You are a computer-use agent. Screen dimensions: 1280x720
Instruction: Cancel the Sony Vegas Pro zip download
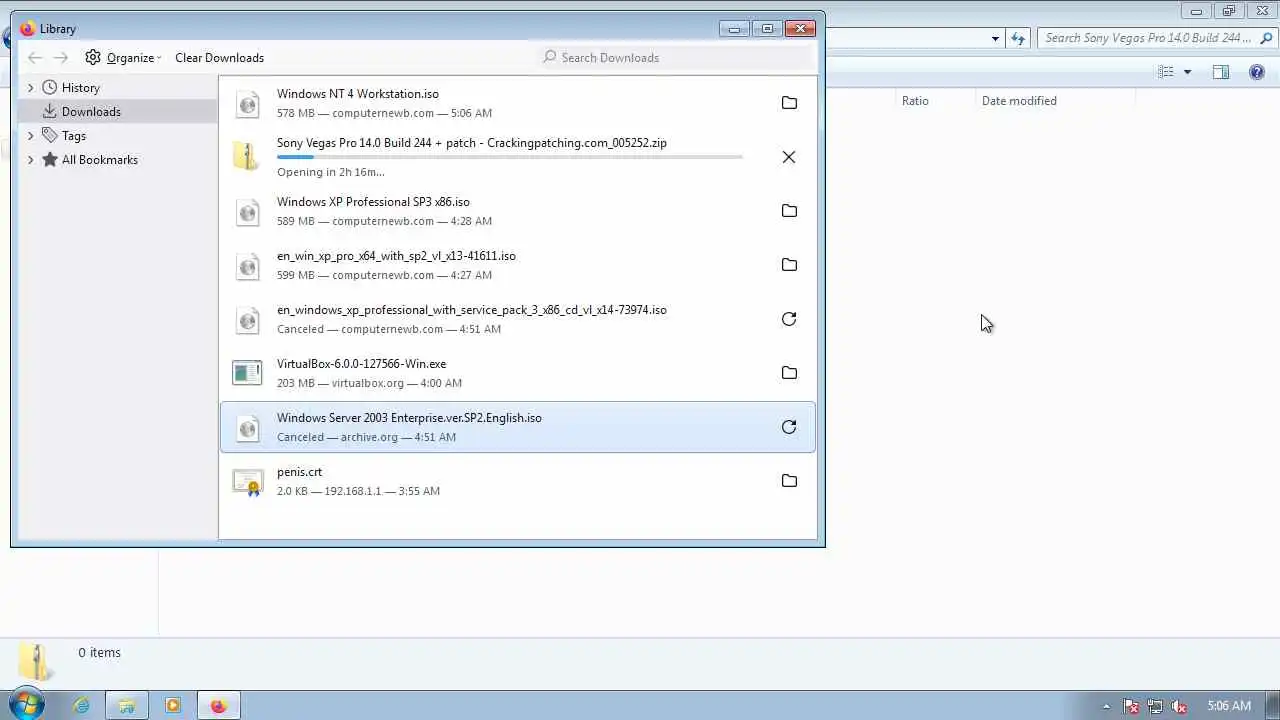[x=789, y=157]
